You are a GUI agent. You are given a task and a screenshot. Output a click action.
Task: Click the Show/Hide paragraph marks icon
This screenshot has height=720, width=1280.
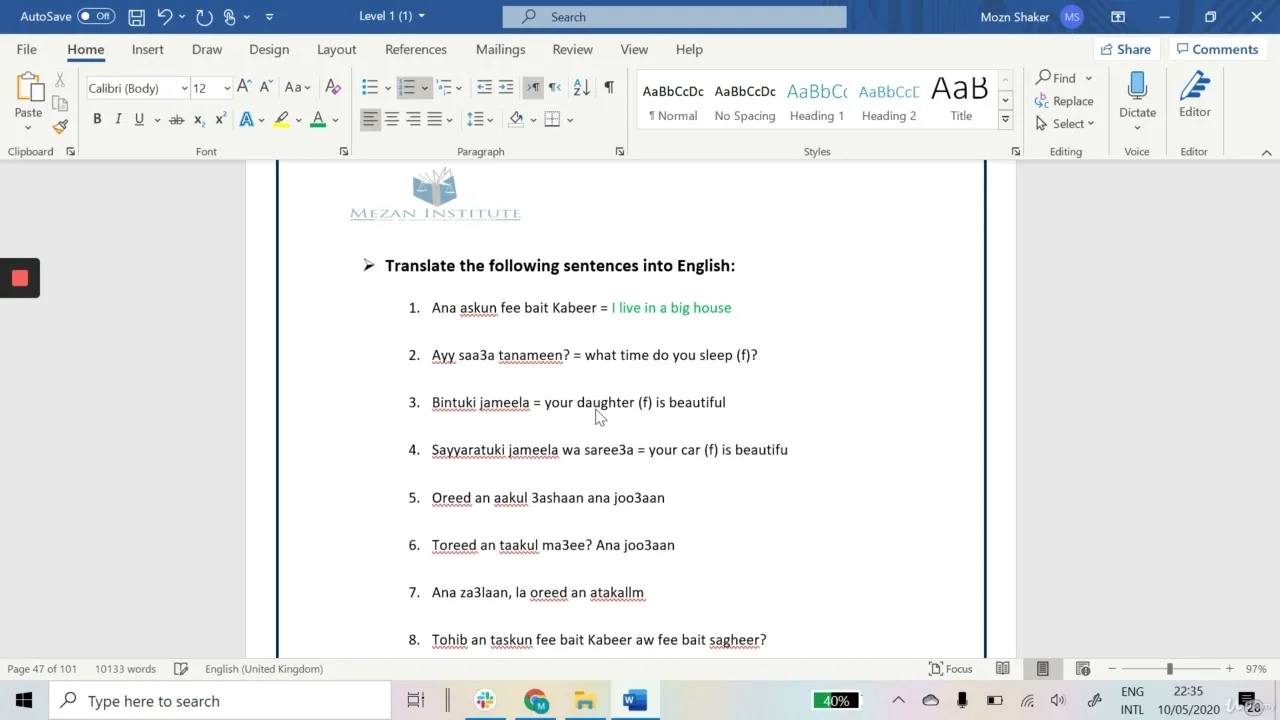coord(609,88)
